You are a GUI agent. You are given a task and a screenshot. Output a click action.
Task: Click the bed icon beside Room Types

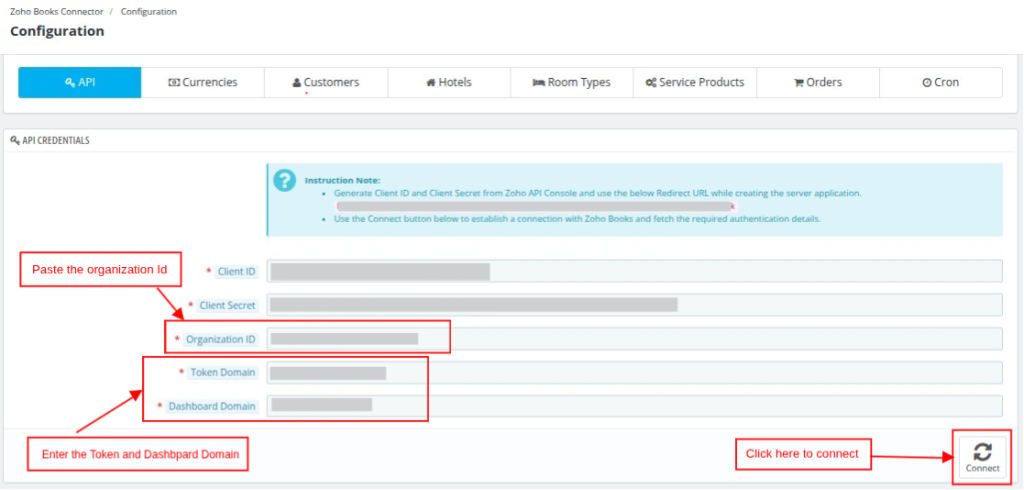tap(539, 83)
